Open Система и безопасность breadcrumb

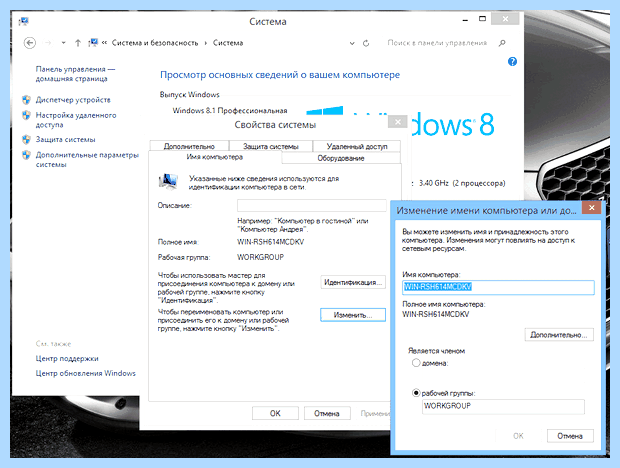tap(155, 43)
